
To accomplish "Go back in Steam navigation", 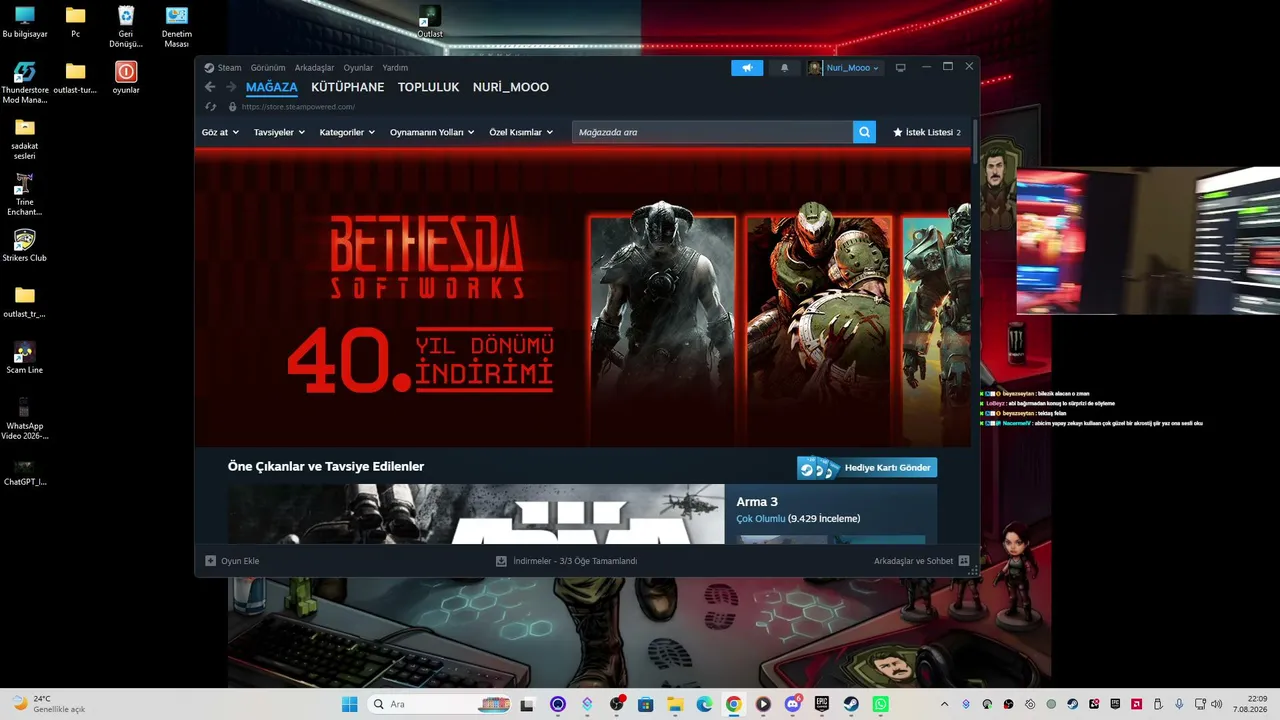I will click(x=210, y=87).
